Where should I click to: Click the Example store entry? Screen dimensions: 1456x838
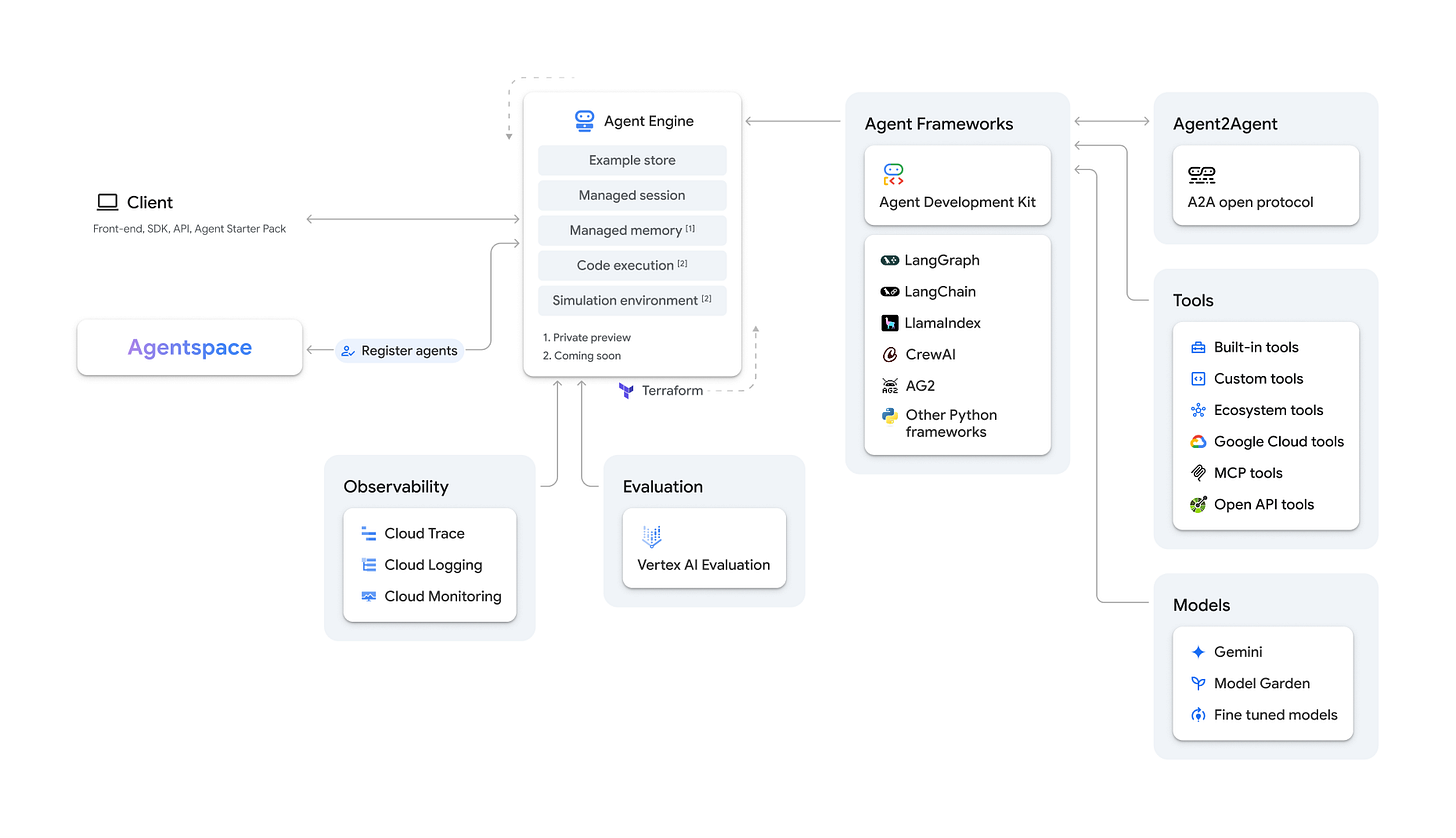tap(632, 160)
